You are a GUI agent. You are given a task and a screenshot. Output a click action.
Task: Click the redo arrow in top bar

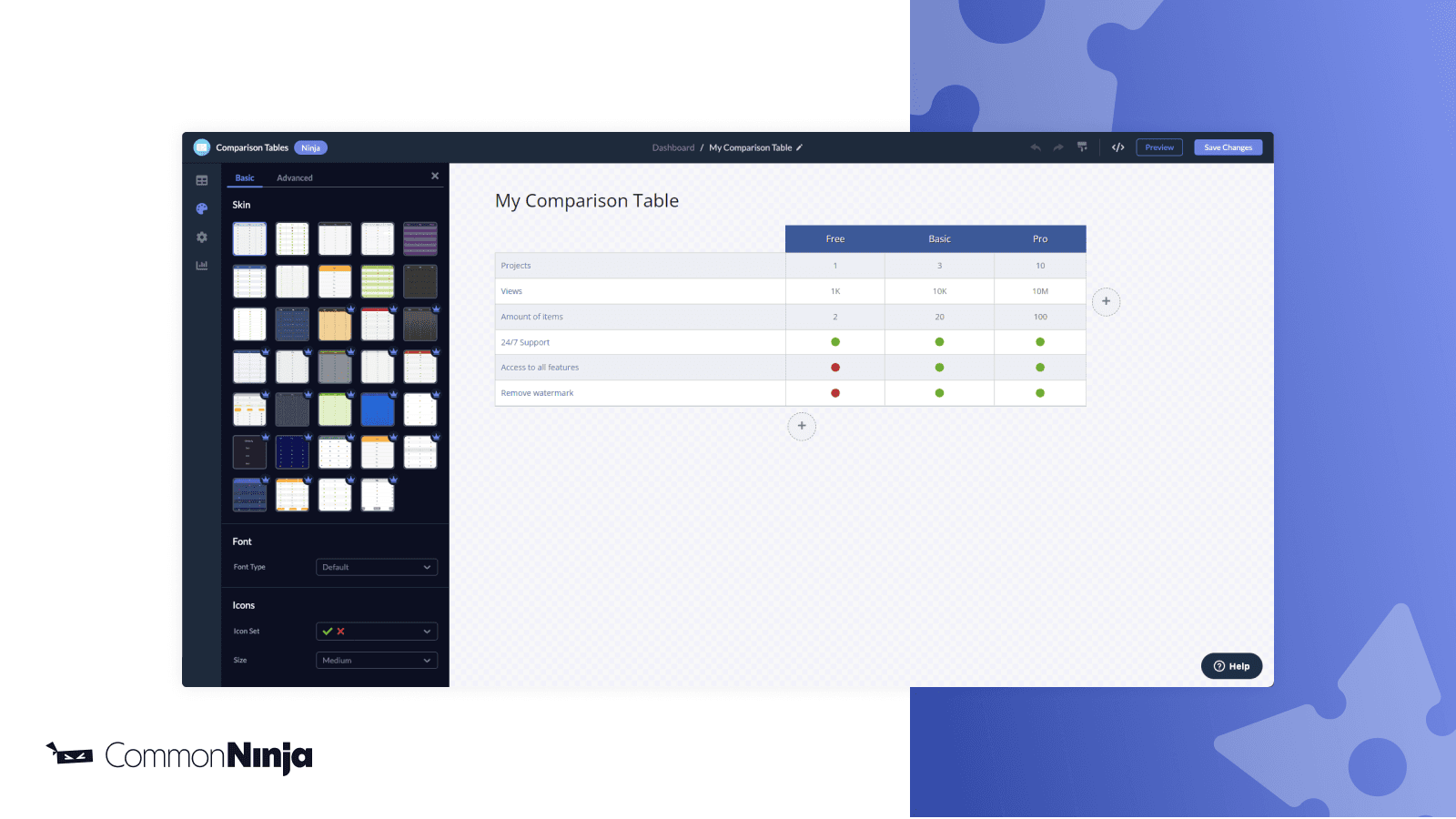click(x=1058, y=147)
